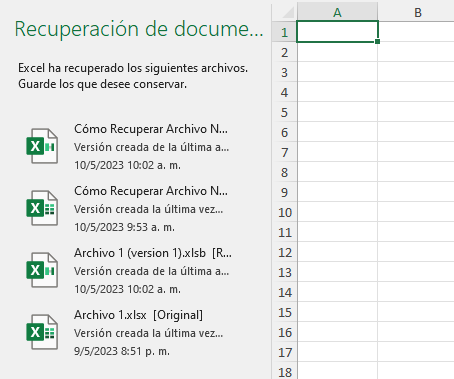Select row 4 header

click(x=284, y=92)
